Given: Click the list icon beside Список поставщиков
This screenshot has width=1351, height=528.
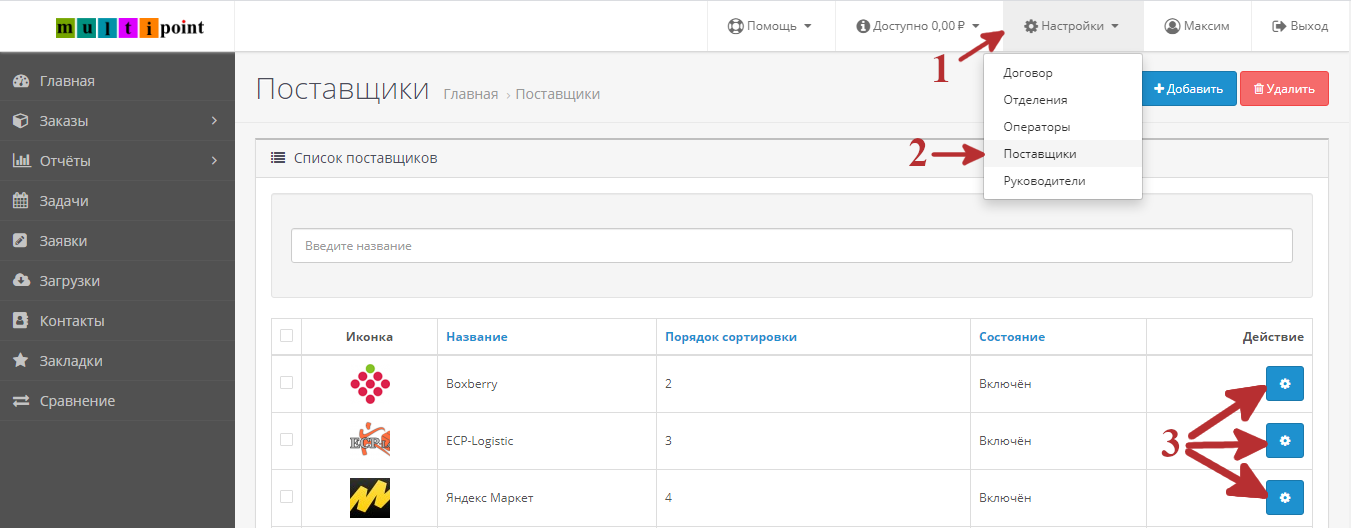Looking at the screenshot, I should point(278,158).
